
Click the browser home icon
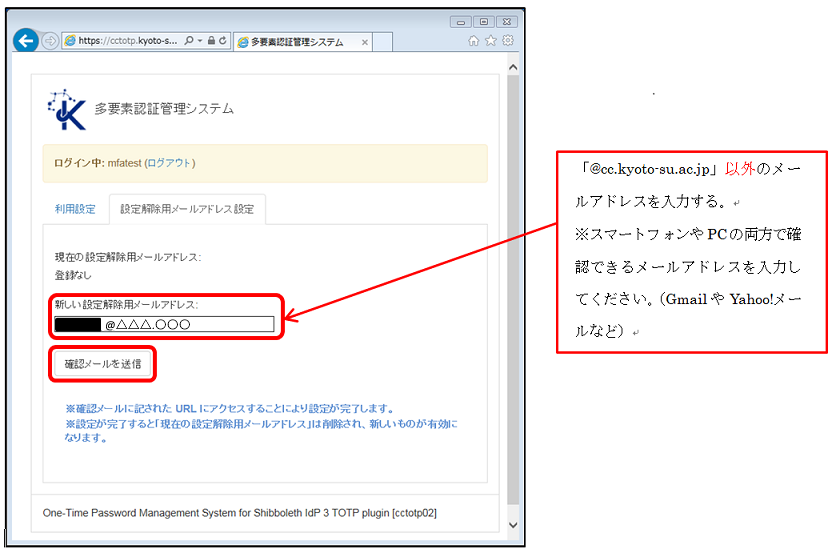point(473,41)
